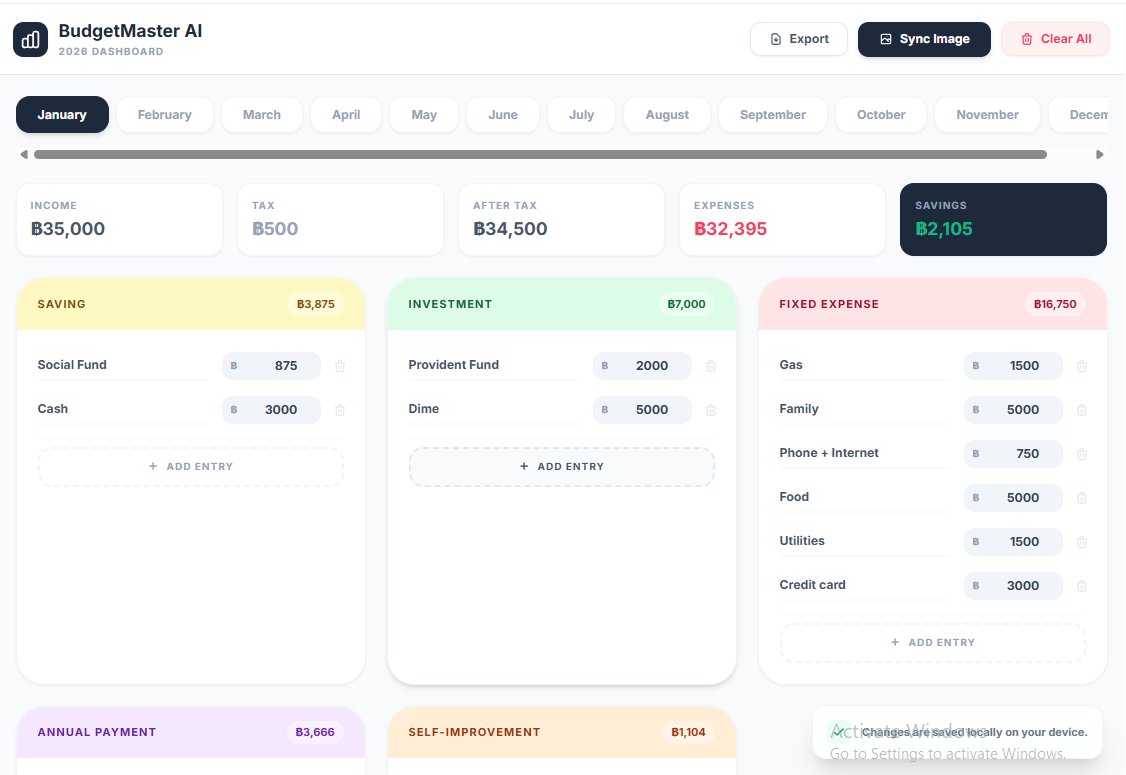Select the November tab

987,115
